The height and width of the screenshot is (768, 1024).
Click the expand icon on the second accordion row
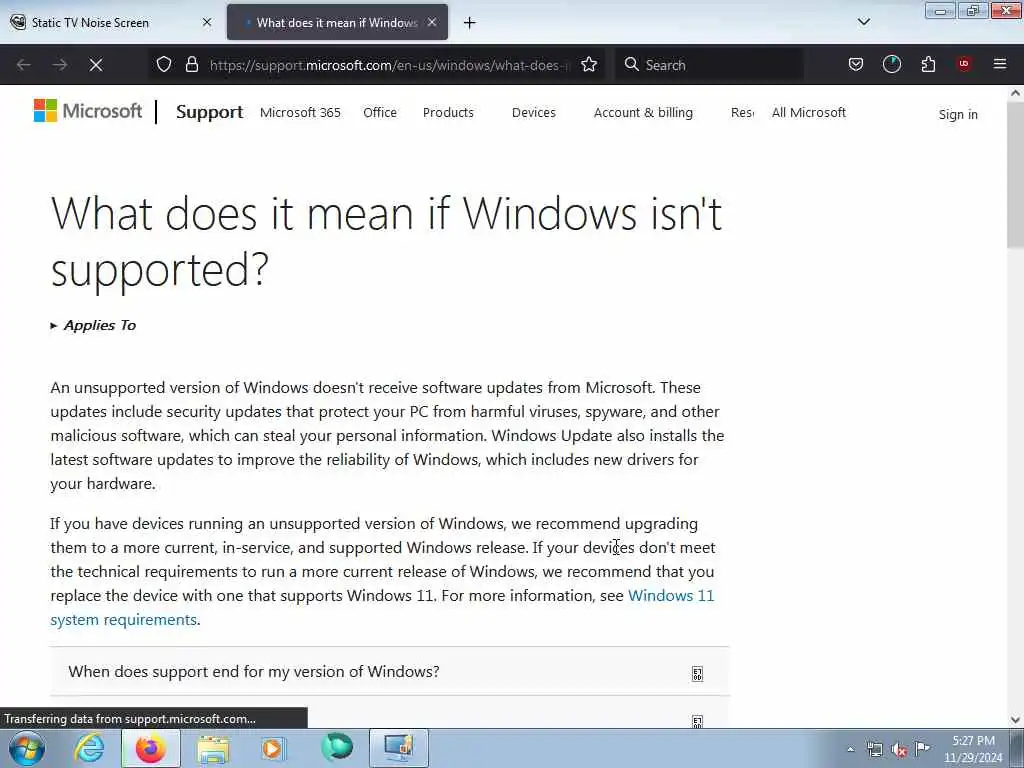[x=697, y=721]
